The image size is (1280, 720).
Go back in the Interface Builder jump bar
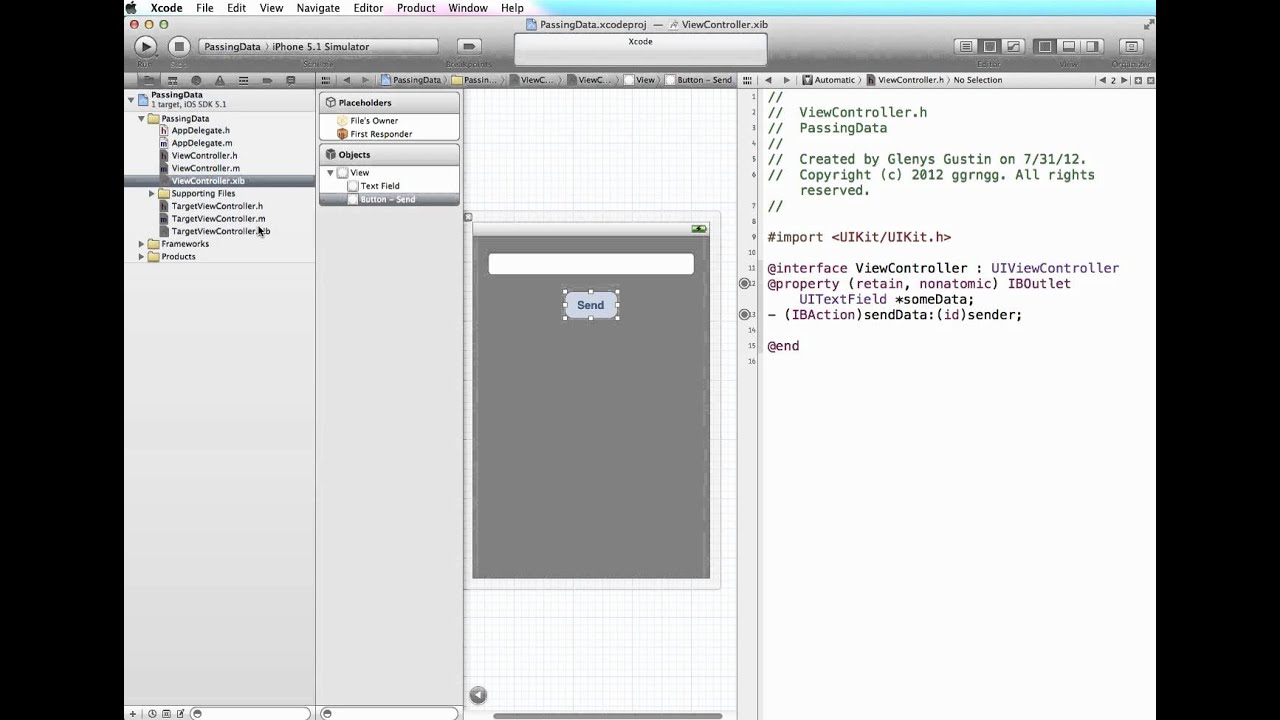[x=347, y=80]
